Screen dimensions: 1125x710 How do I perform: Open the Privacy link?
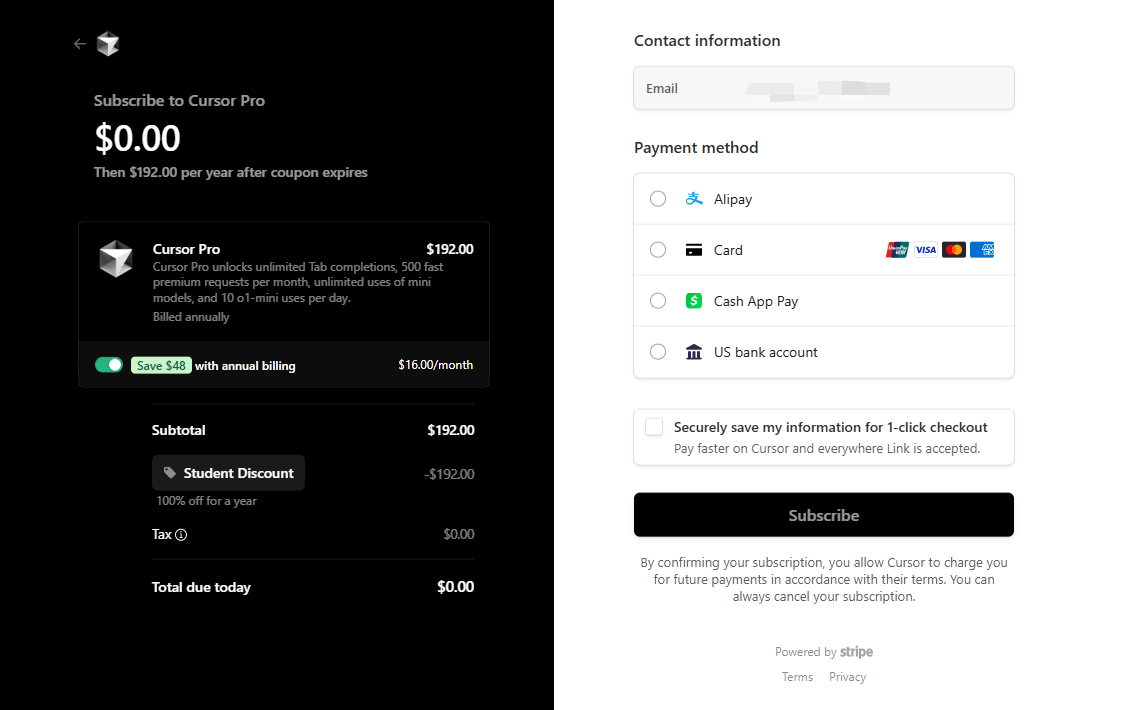pos(847,677)
